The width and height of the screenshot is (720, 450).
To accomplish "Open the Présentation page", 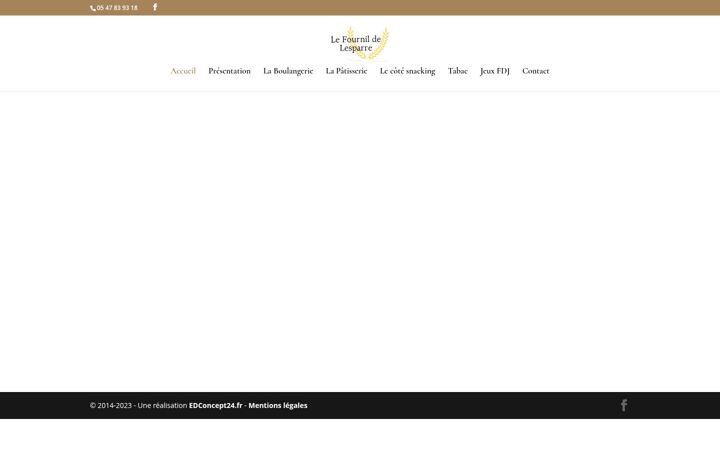I will tap(229, 71).
